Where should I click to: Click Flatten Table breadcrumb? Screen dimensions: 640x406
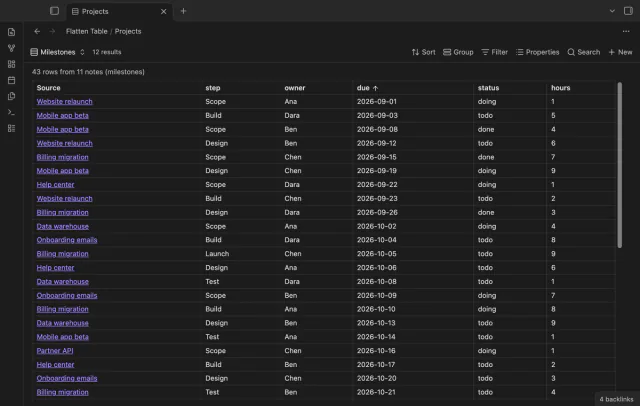(x=87, y=31)
